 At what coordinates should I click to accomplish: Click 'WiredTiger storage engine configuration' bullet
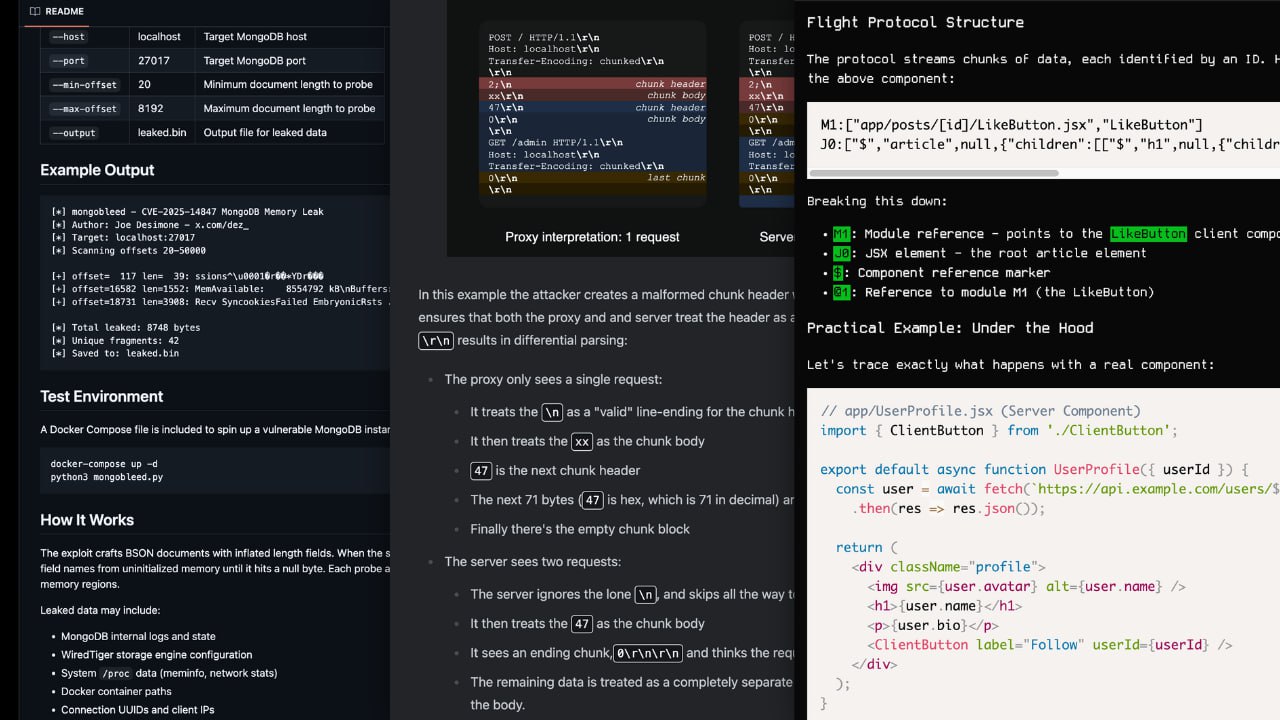pos(156,655)
